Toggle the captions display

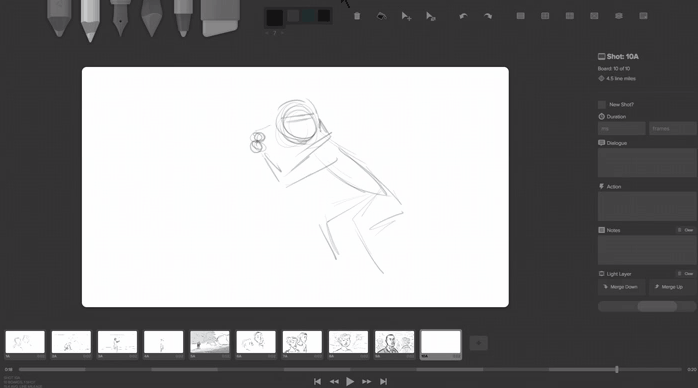(643, 16)
